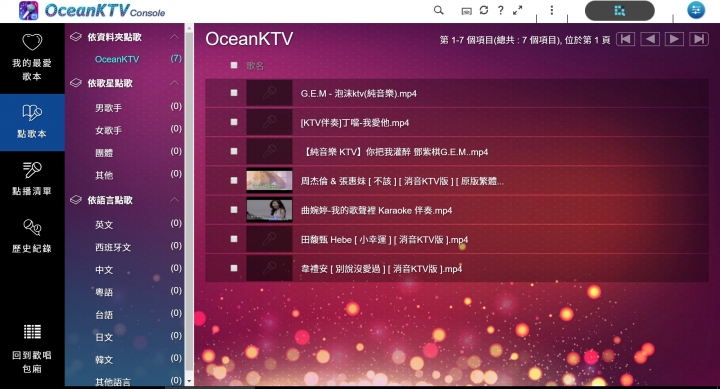
Task: Filter songs by language 日文
Action: tap(104, 337)
